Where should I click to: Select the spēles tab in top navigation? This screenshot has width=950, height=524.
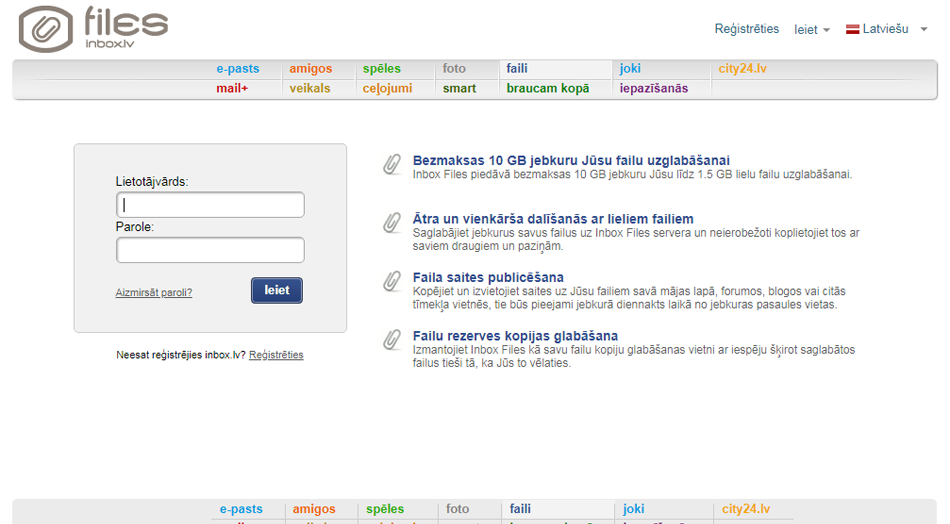(382, 69)
